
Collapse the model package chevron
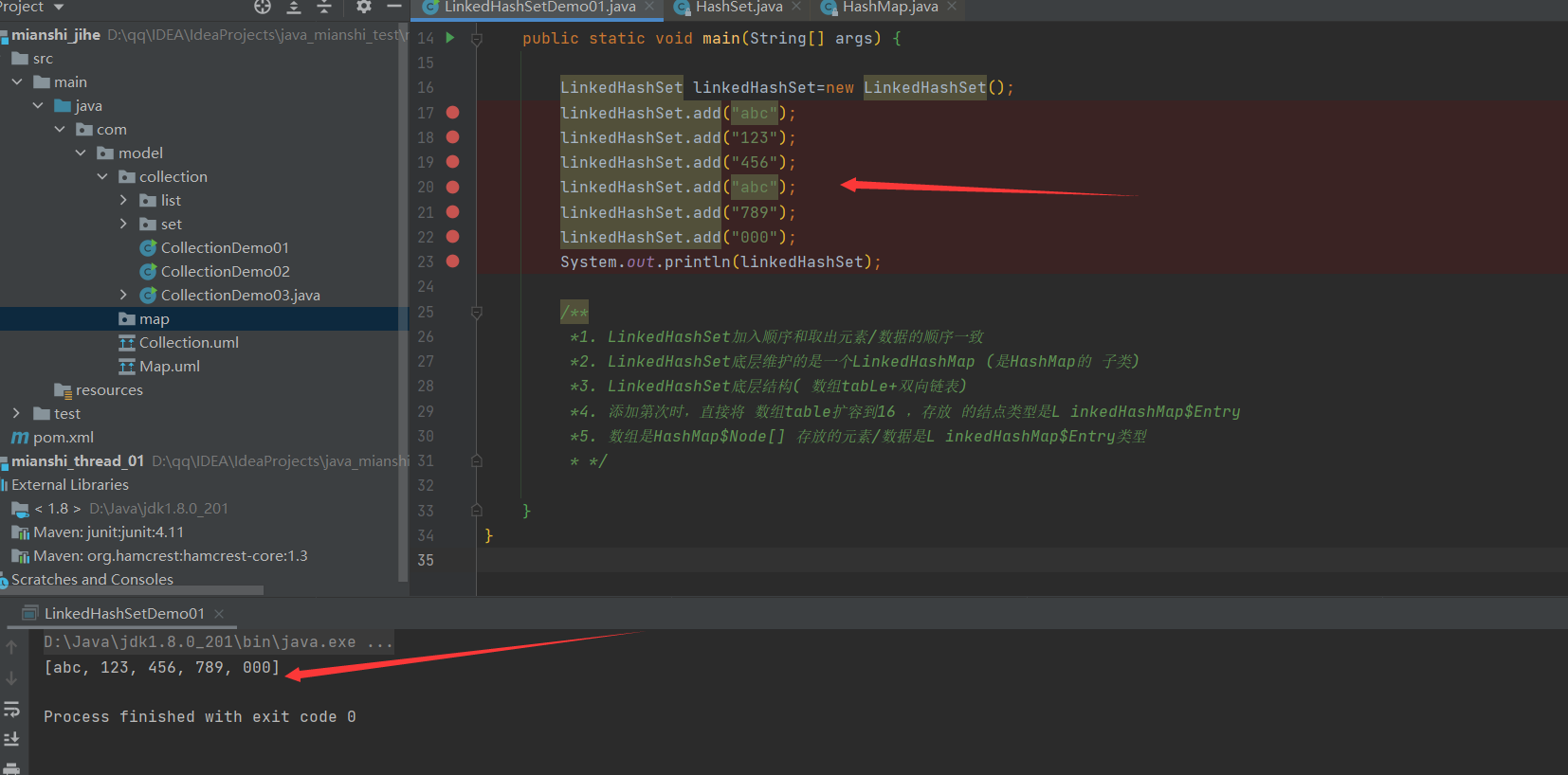coord(81,153)
